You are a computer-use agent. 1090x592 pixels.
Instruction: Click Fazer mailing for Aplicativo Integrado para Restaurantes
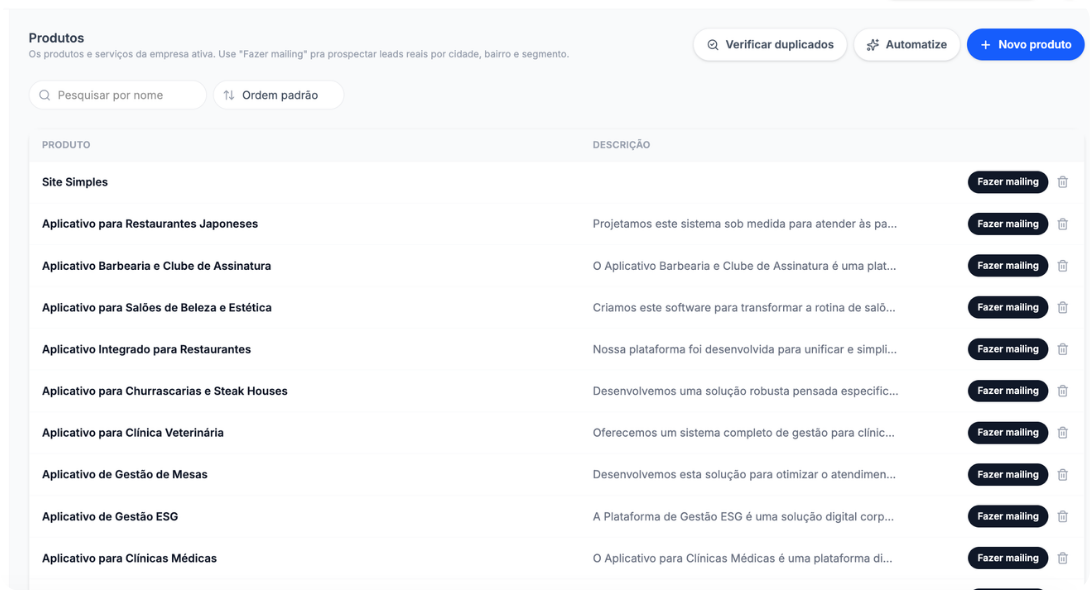(1007, 349)
